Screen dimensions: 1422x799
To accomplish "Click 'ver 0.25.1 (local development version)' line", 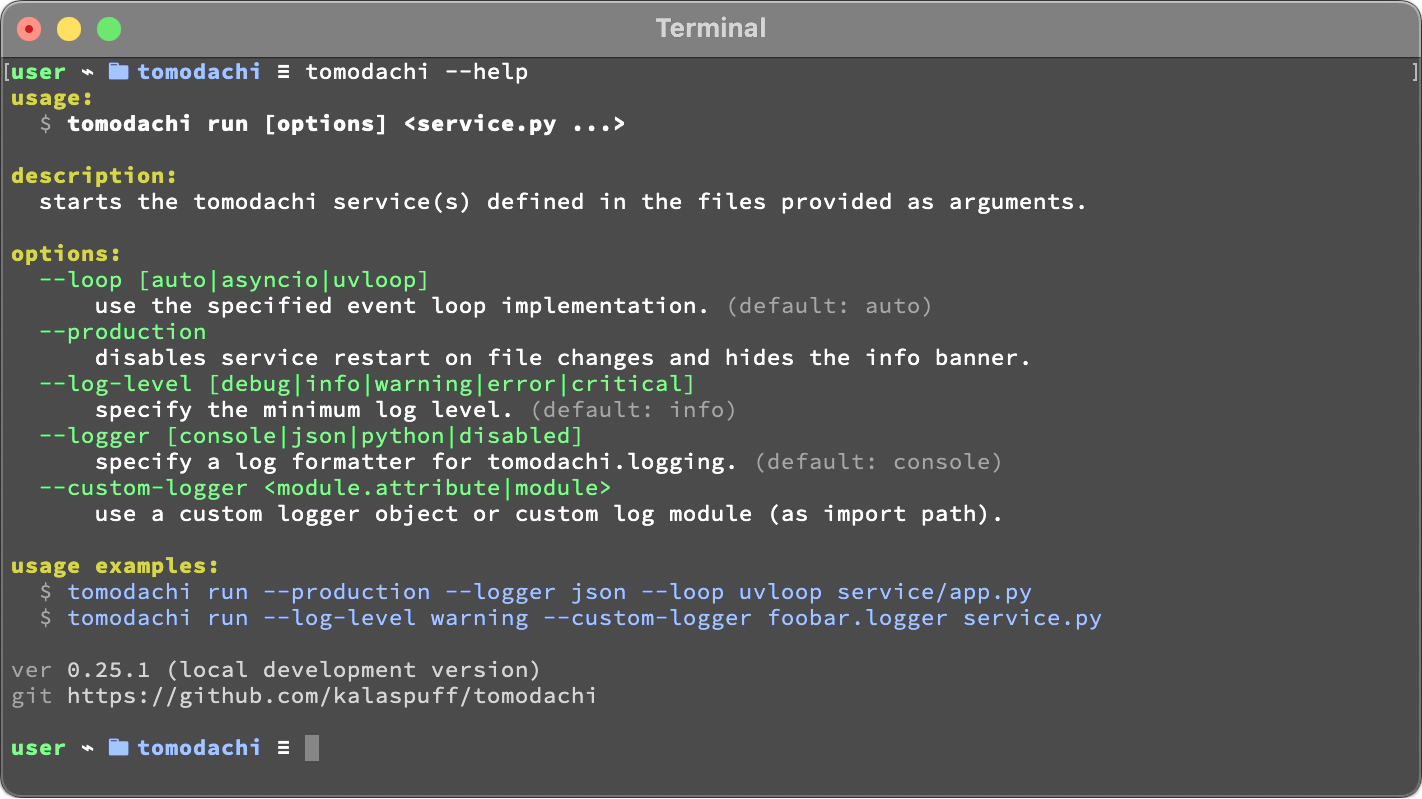I will [276, 670].
